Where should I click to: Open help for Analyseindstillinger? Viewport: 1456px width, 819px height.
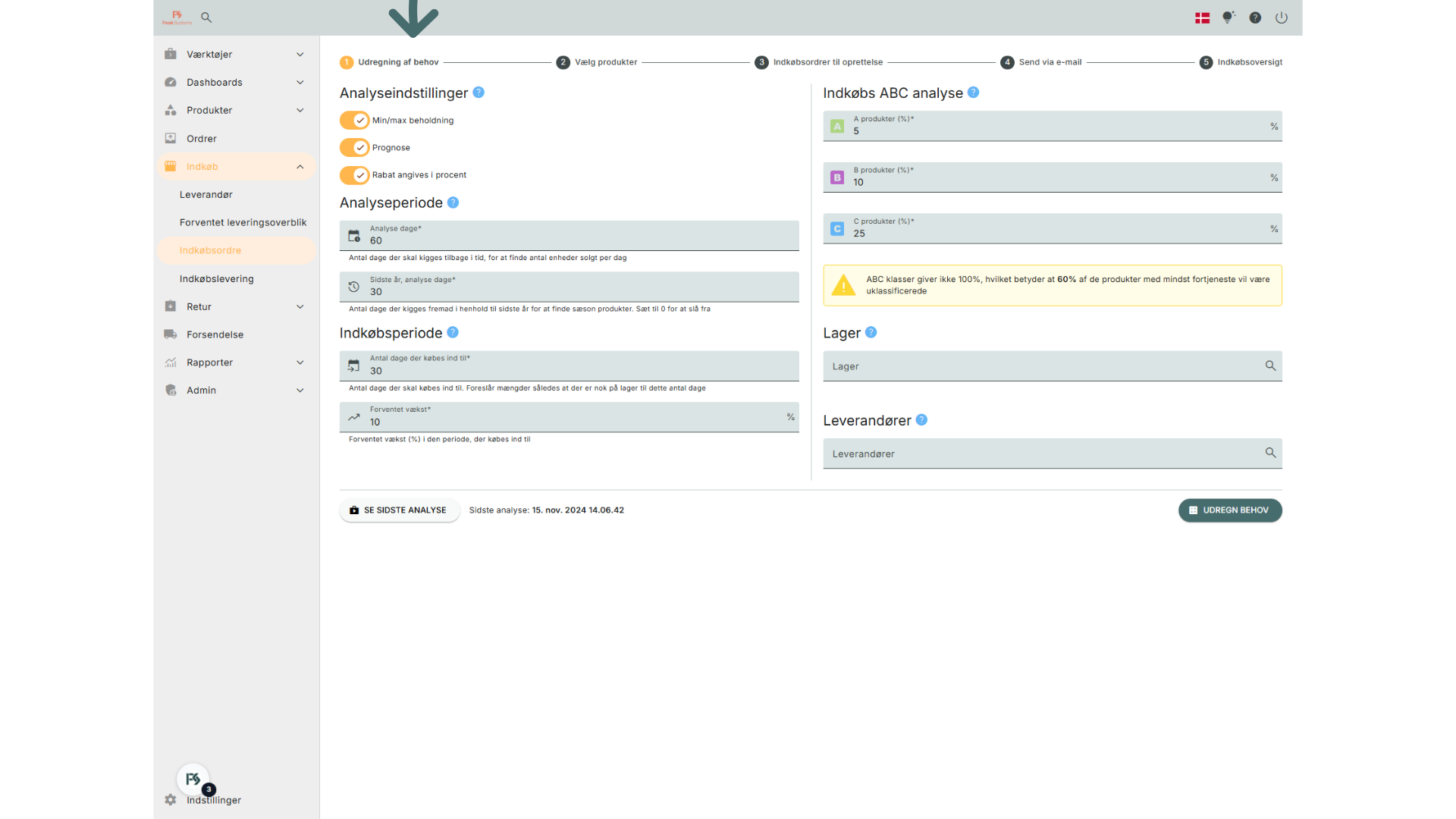[x=479, y=93]
